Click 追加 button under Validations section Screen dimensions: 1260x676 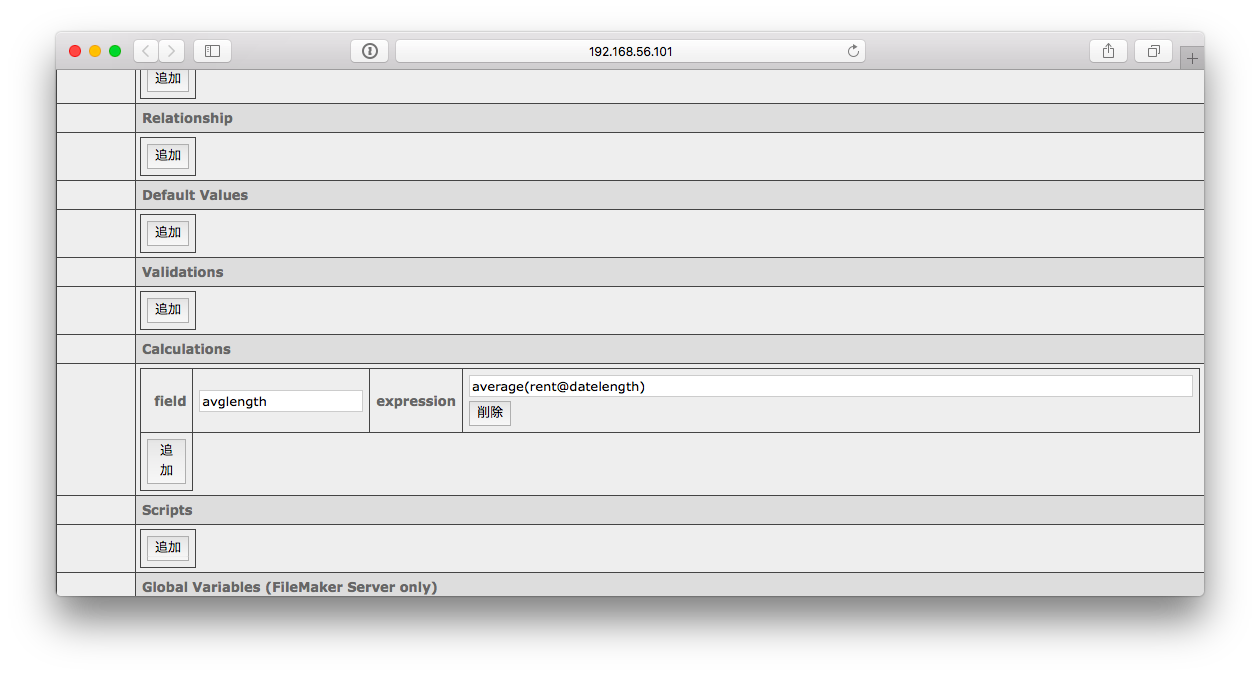pos(168,310)
